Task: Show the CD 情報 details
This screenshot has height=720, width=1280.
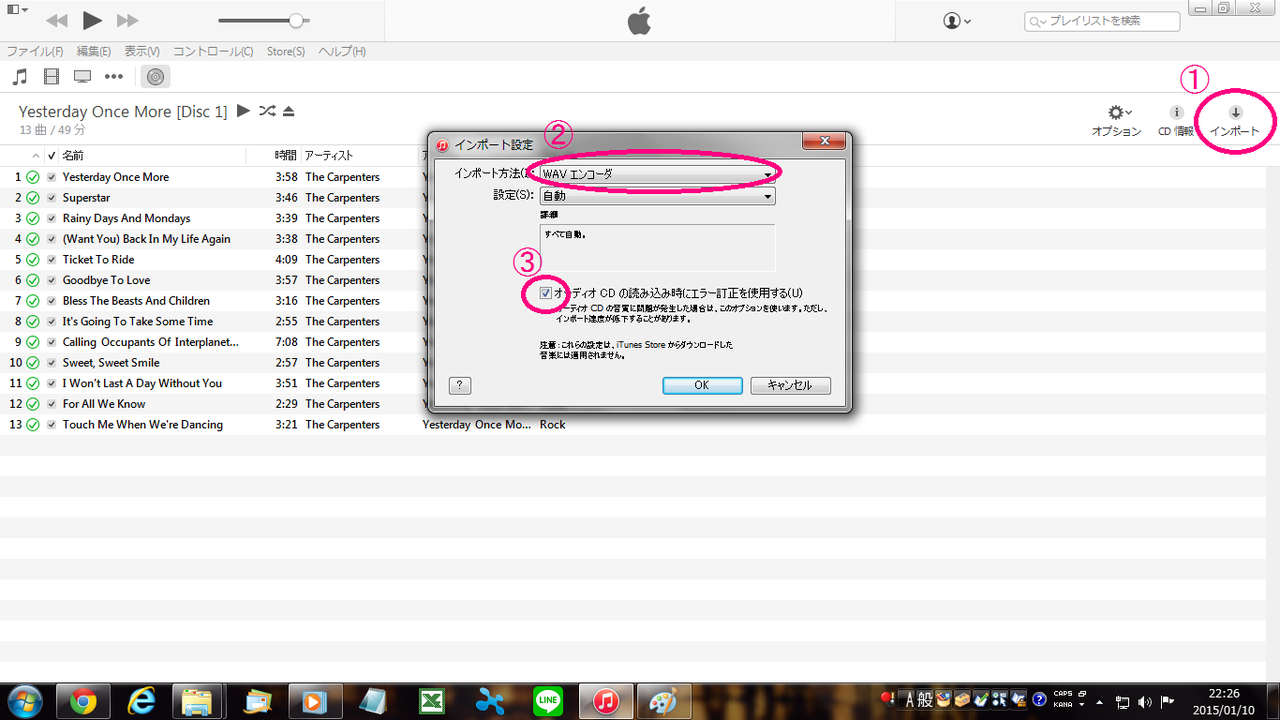Action: [x=1176, y=120]
